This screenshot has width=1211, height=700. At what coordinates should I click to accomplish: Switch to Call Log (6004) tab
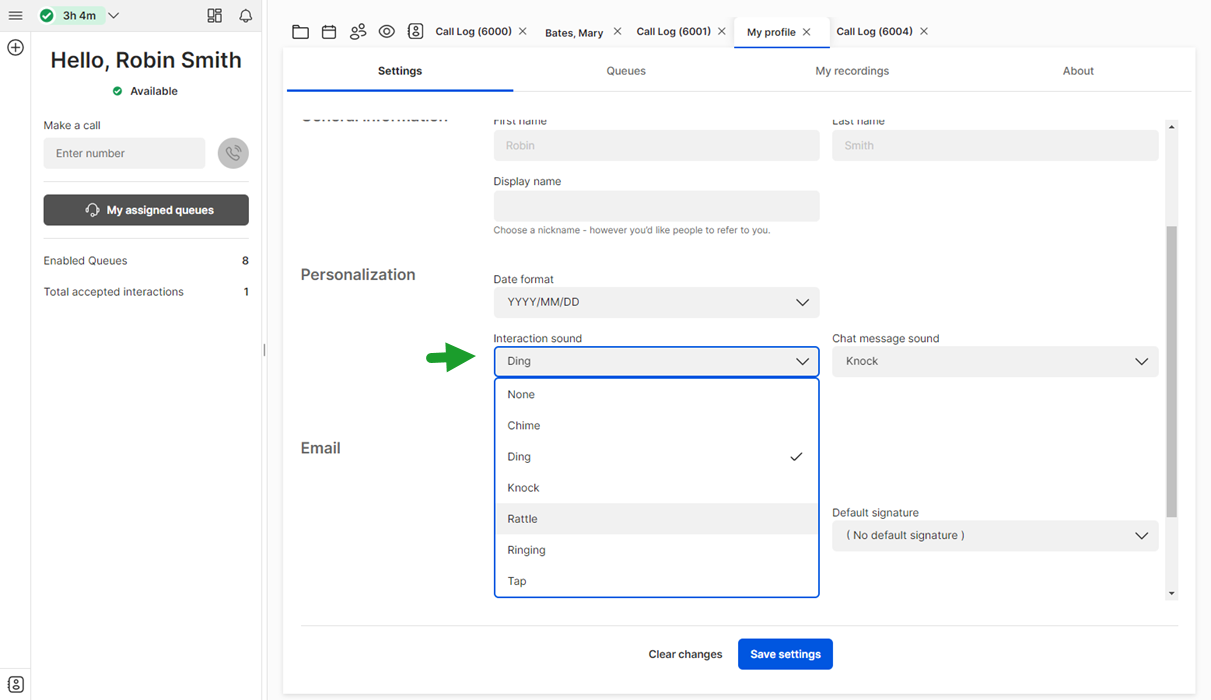click(874, 32)
